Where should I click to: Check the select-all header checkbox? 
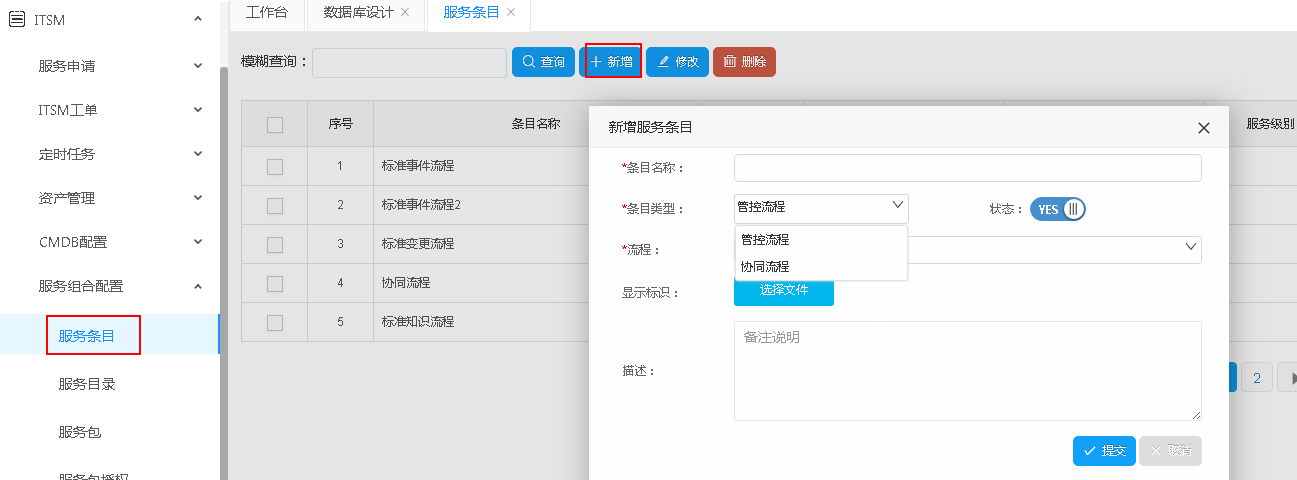pyautogui.click(x=275, y=125)
